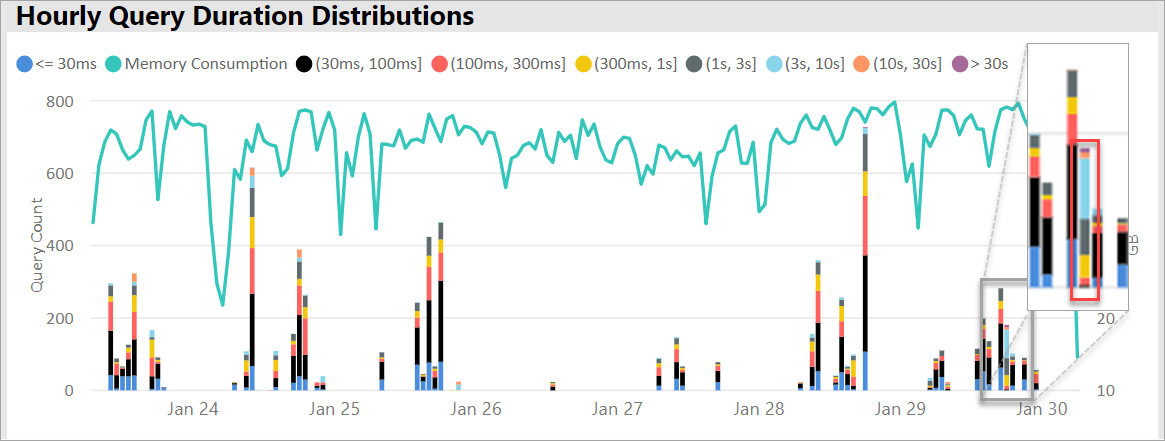Screen dimensions: 1165x441
Task: Select the '(3s, 10s]' legend label
Action: pos(817,64)
